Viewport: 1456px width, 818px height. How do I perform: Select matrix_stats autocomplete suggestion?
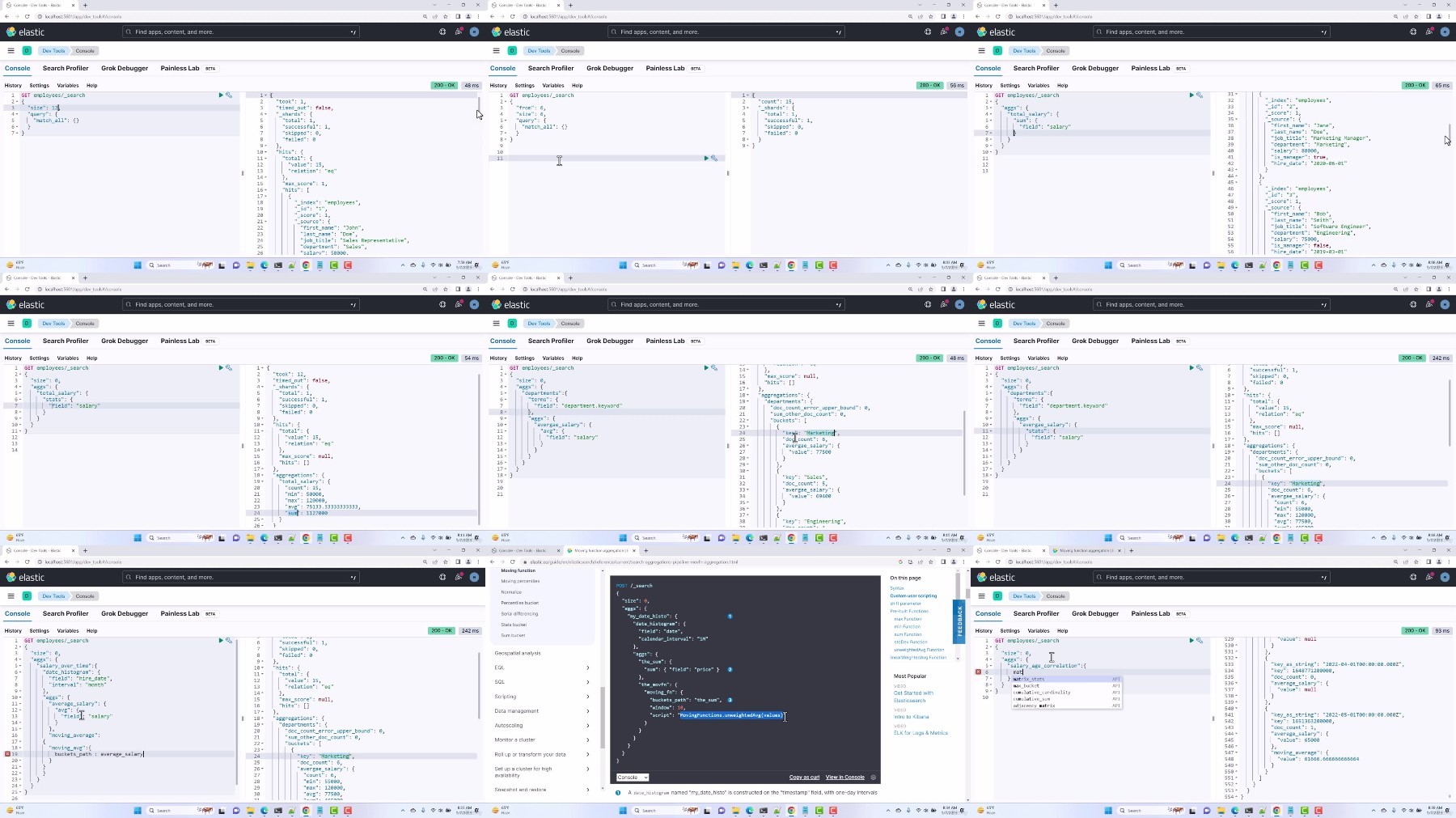coord(1067,680)
